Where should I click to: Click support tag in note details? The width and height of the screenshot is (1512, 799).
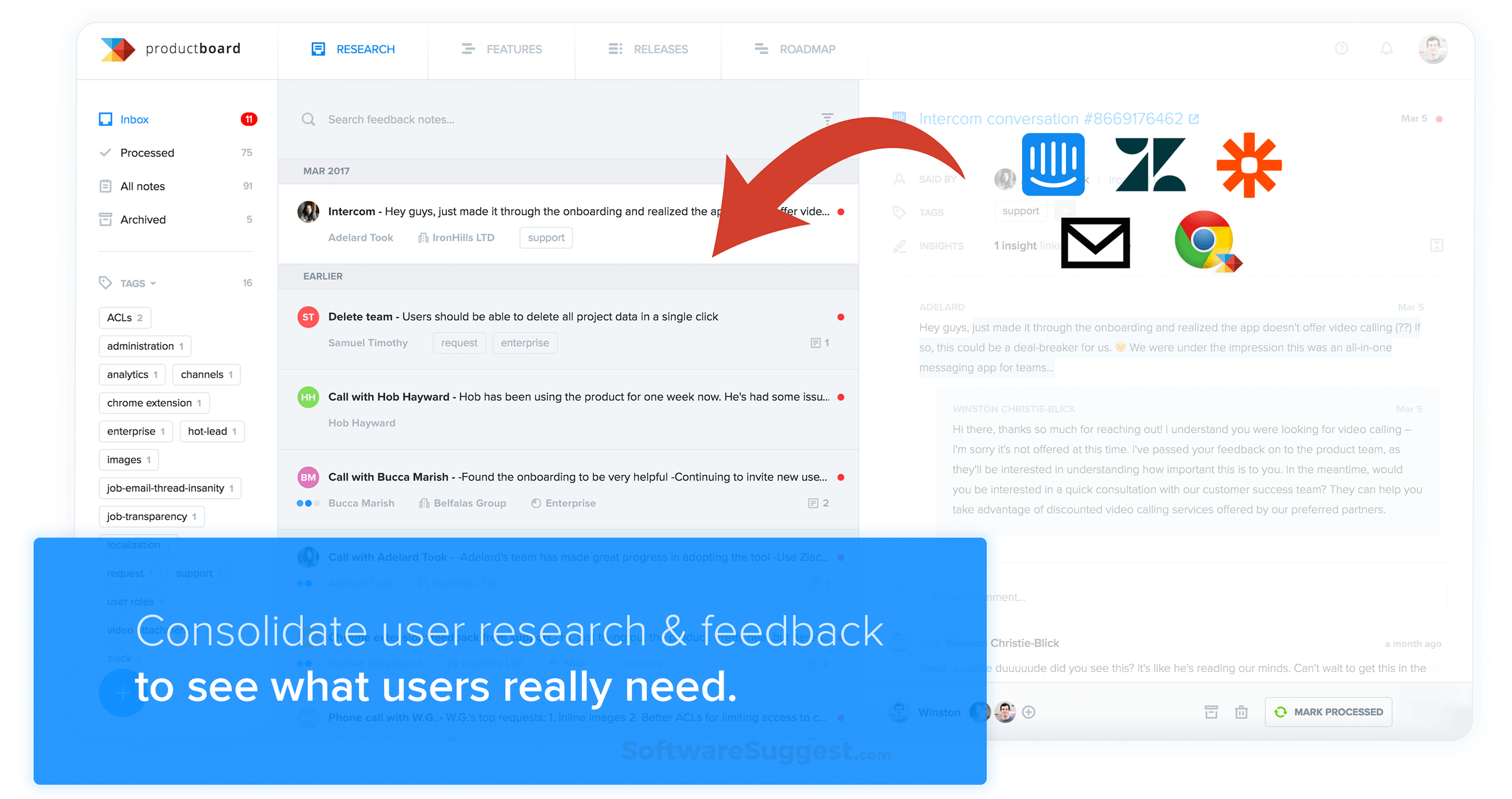coord(1020,211)
